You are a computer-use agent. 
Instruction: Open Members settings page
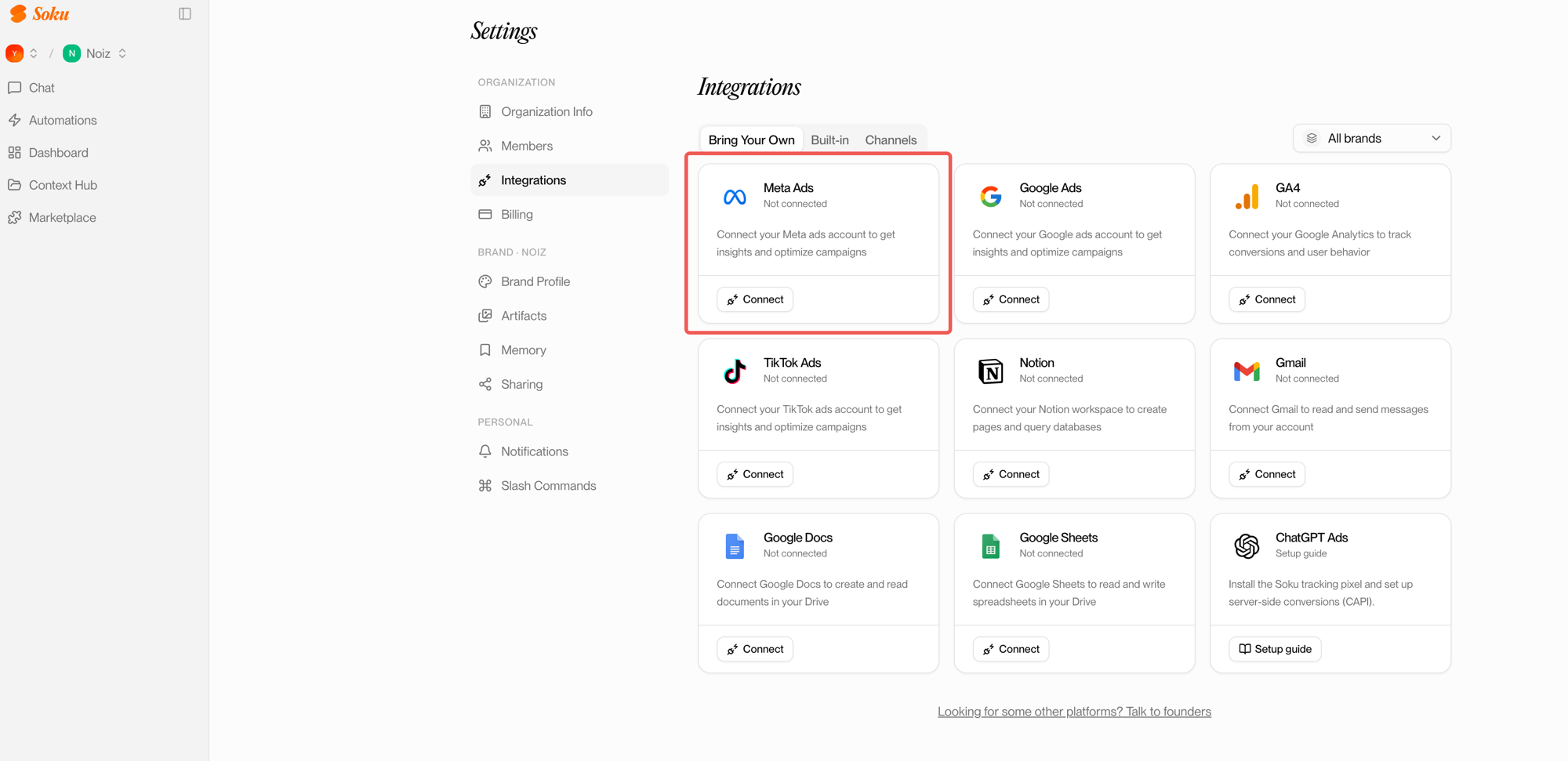(569, 146)
